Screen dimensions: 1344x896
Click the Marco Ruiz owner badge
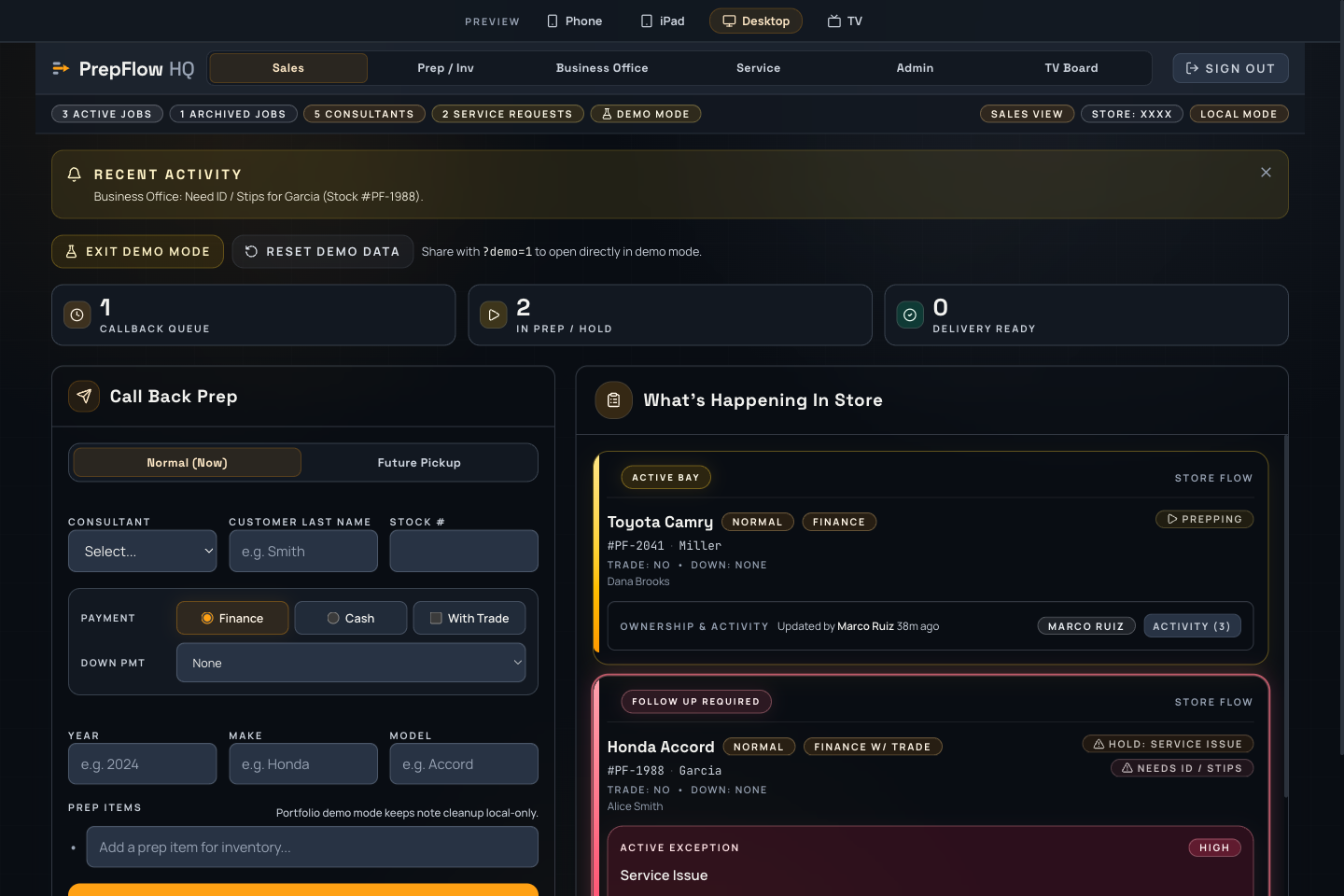1086,626
